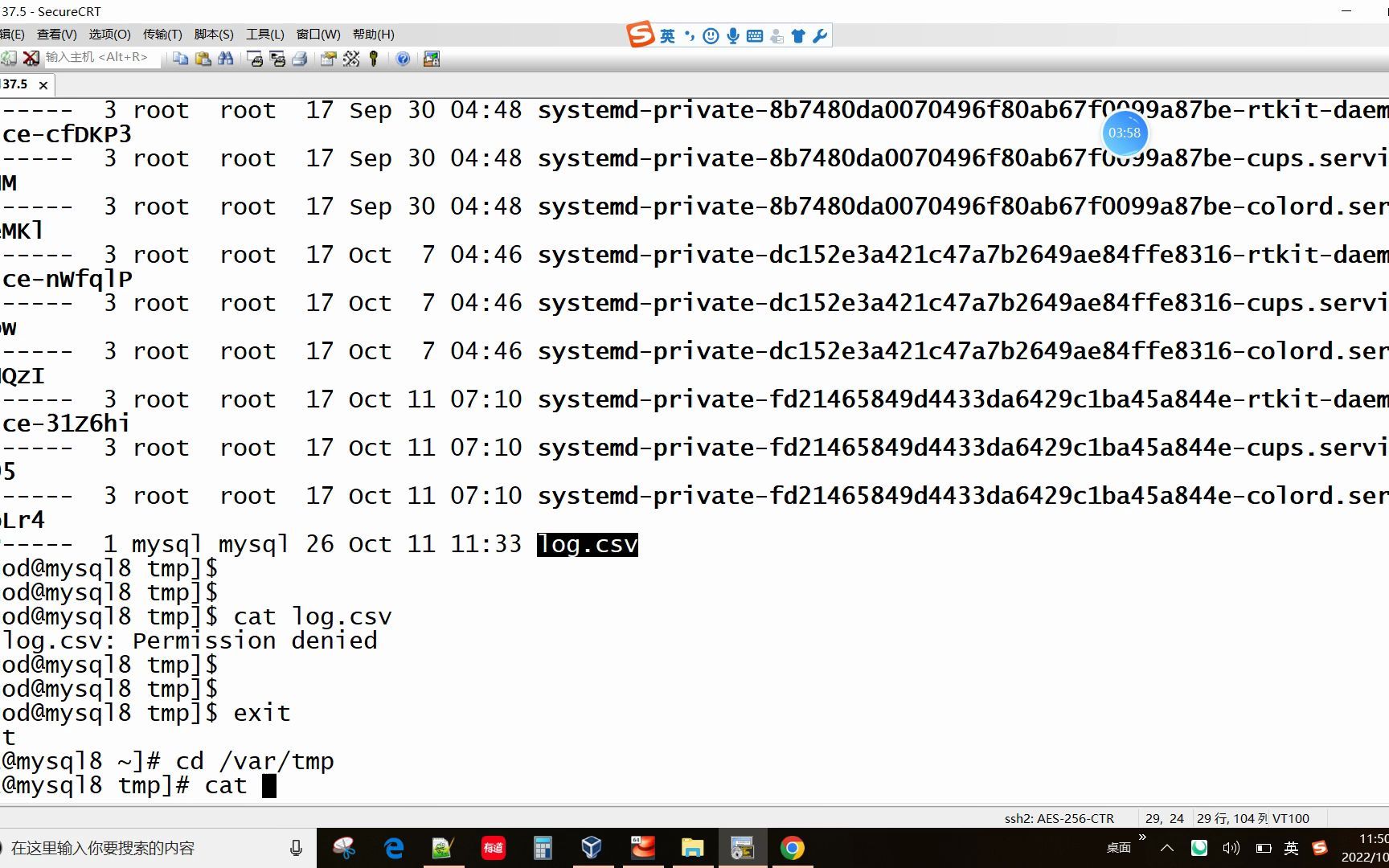The height and width of the screenshot is (868, 1389).
Task: Open the Find binoculars icon
Action: [x=226, y=58]
